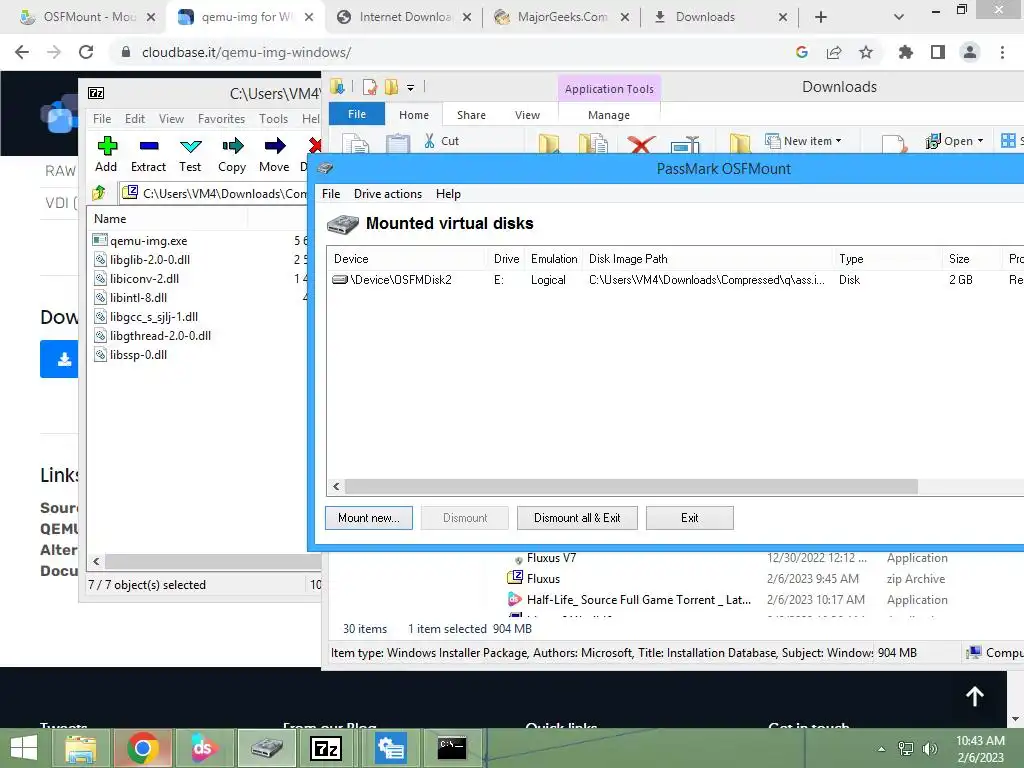Open OSFMount Help menu
Image resolution: width=1024 pixels, height=768 pixels.
[x=448, y=194]
